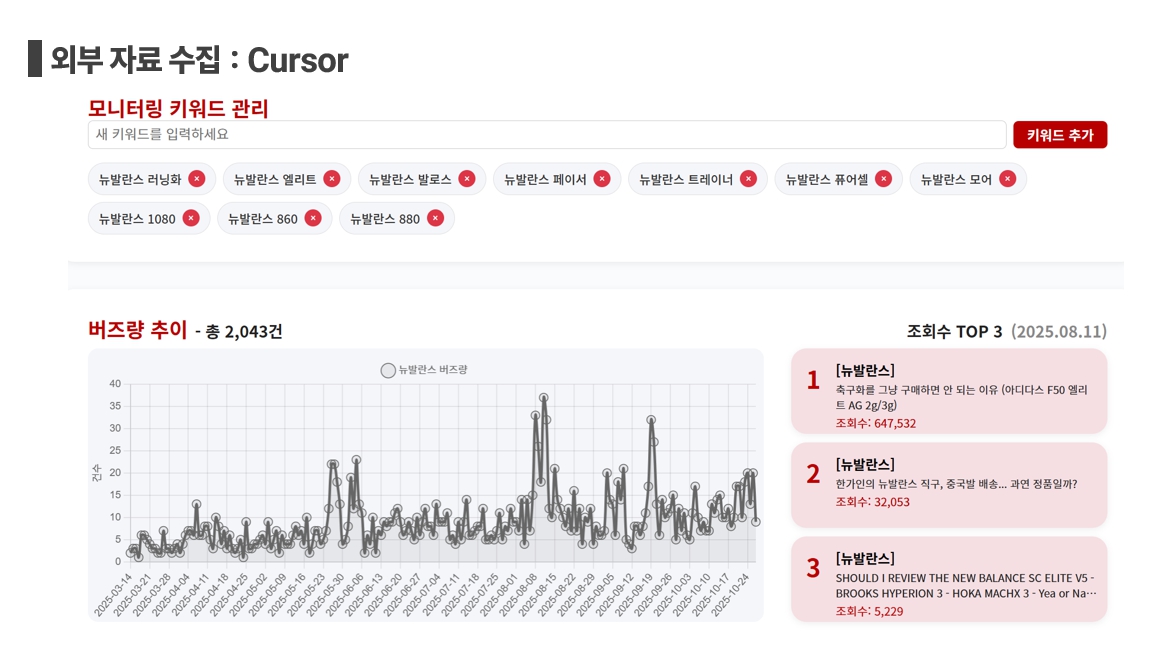This screenshot has height=648, width=1149.
Task: Delete the 뉴발란스 페이서 keyword tag
Action: coord(601,179)
